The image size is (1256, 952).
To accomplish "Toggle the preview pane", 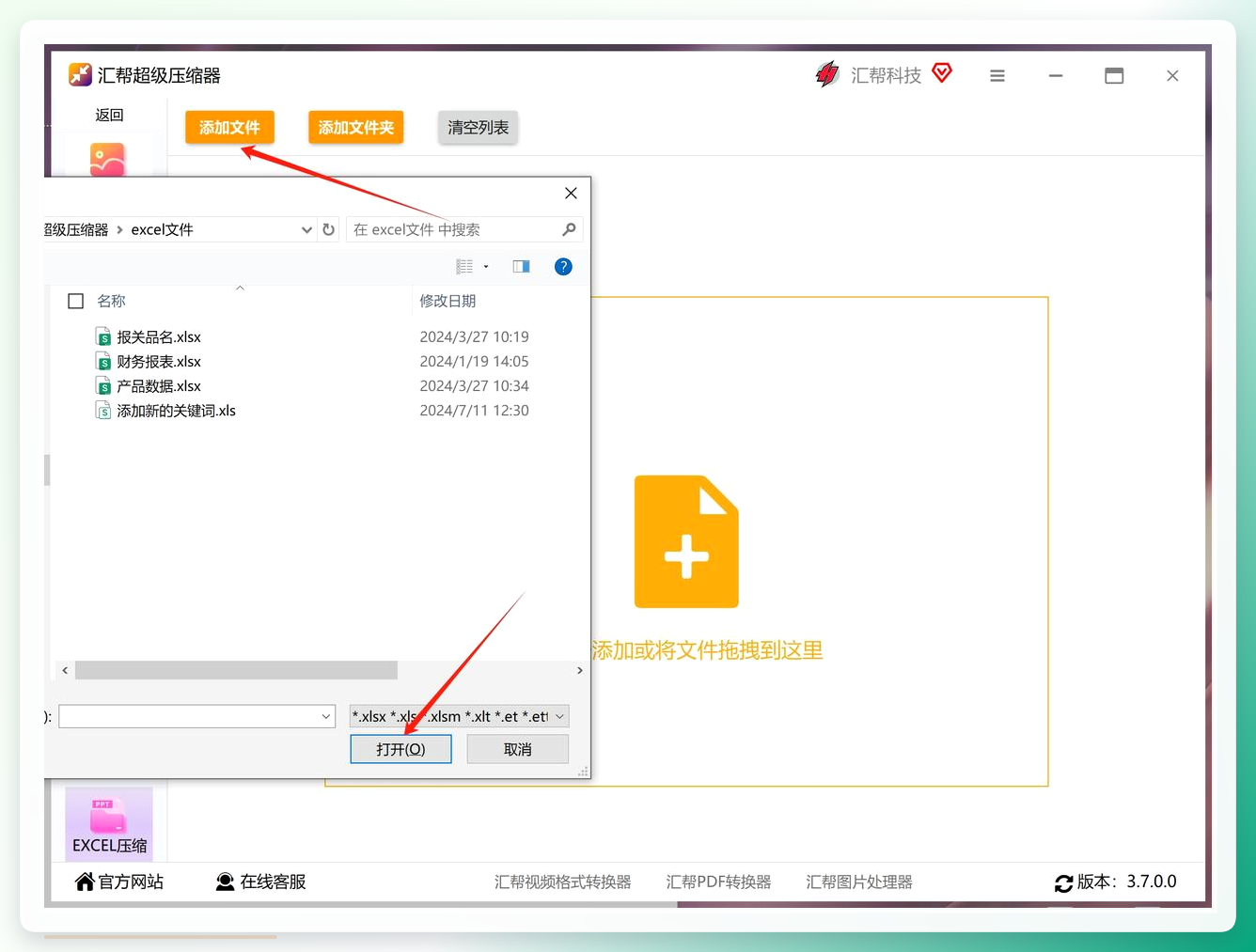I will tap(521, 267).
